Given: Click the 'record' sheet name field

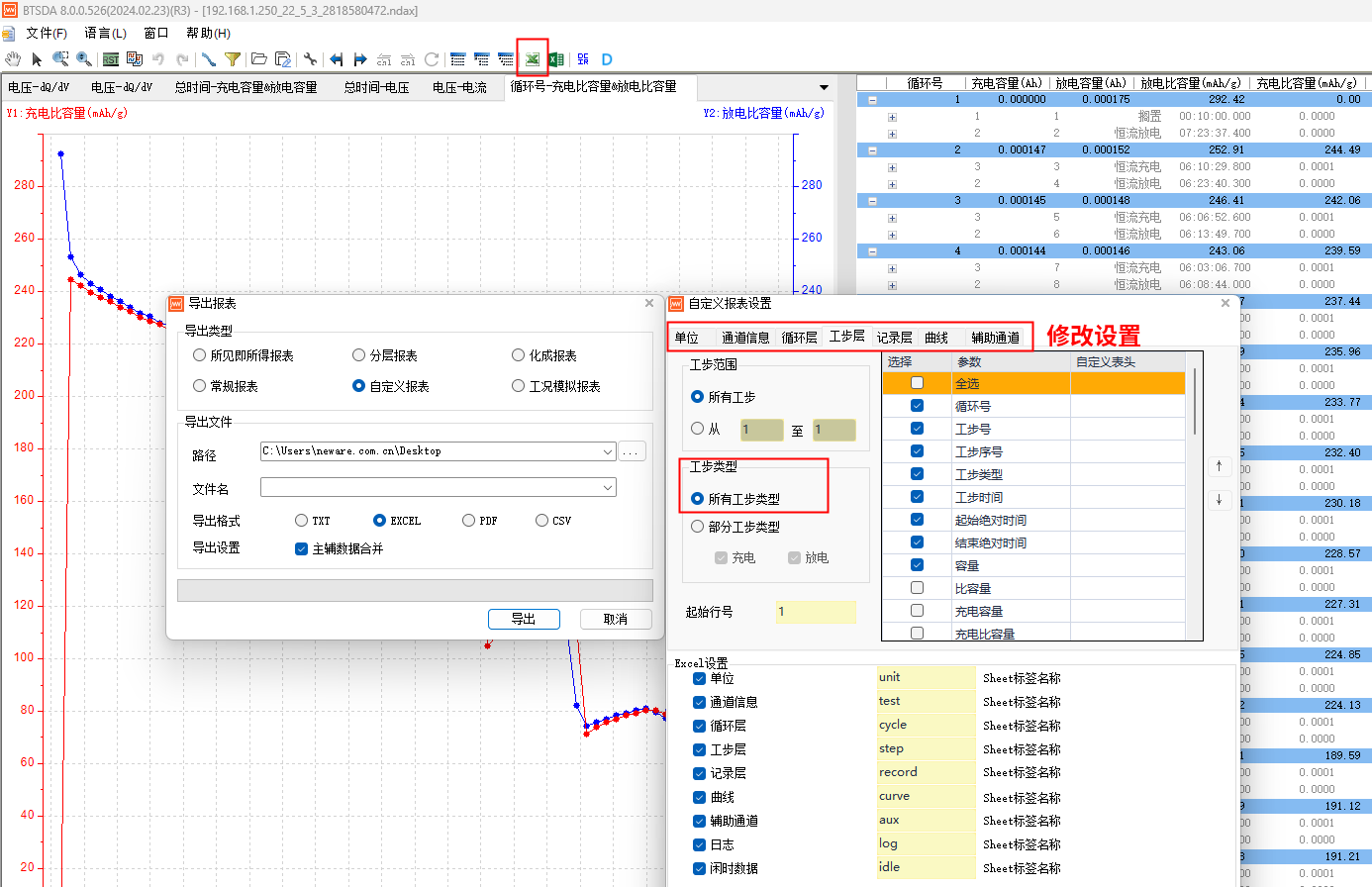Looking at the screenshot, I should click(926, 772).
